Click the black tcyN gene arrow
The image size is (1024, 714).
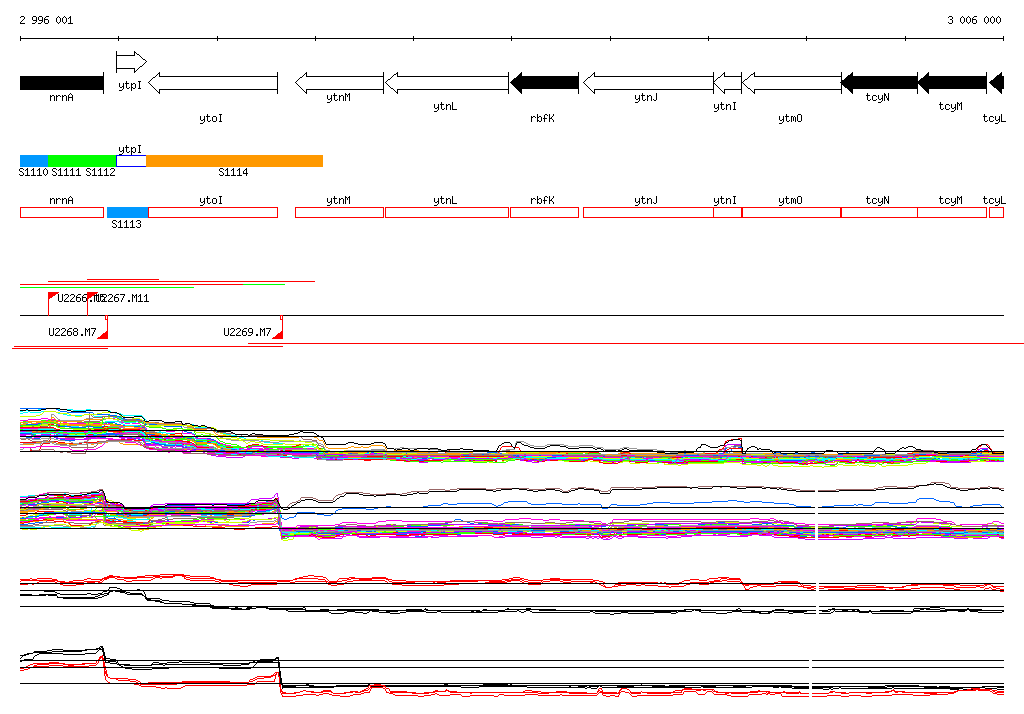pos(879,83)
